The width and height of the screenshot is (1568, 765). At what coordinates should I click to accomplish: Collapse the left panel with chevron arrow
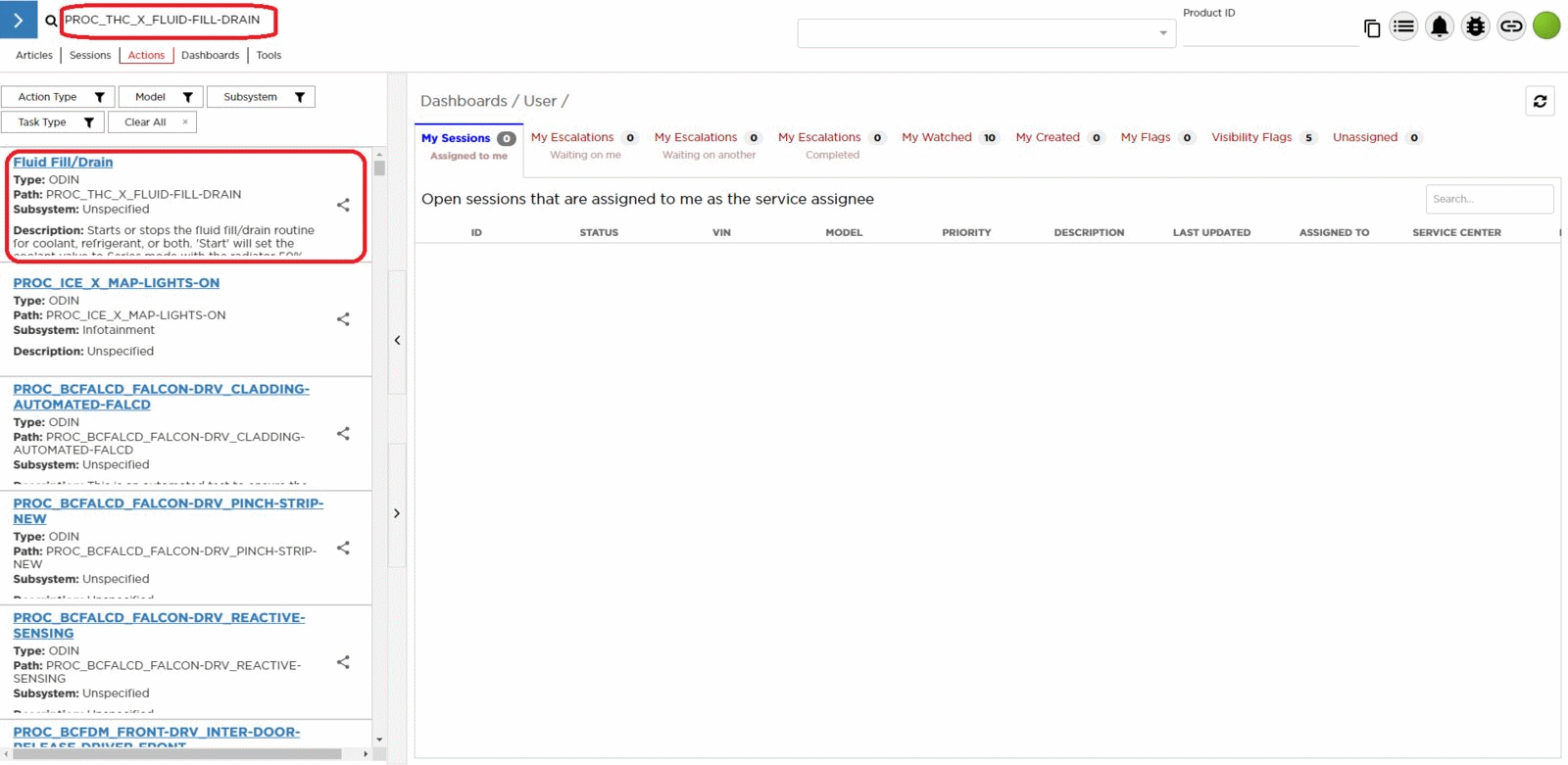[397, 341]
